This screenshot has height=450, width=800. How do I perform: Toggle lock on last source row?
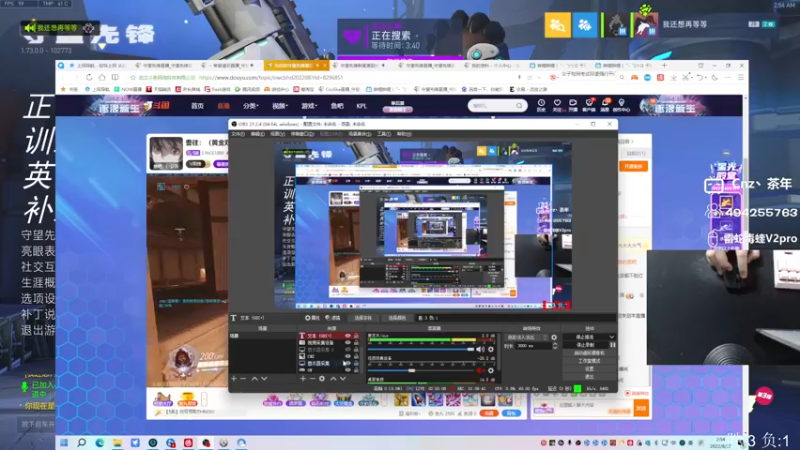tap(356, 370)
